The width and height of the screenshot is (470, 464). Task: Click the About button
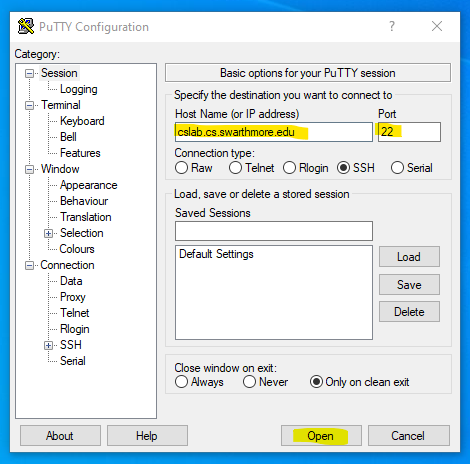click(x=60, y=436)
